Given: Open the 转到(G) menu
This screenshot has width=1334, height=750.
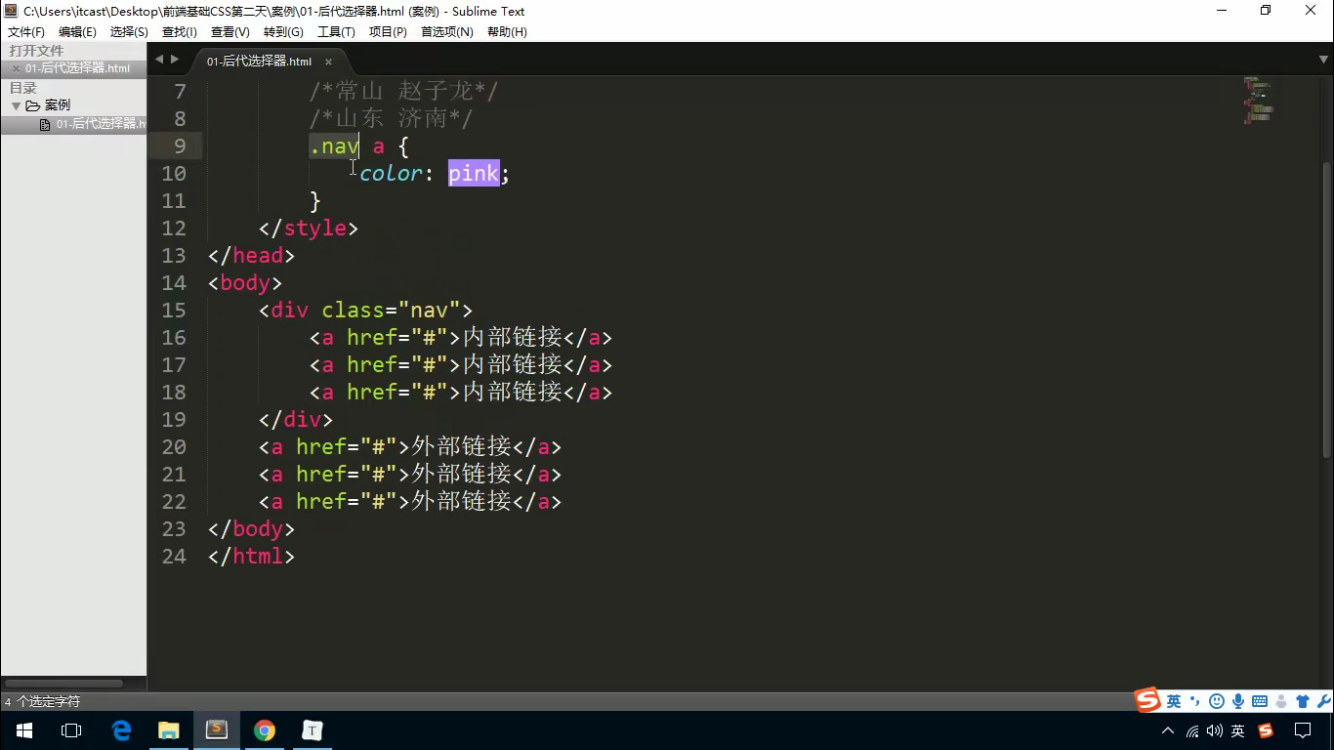Looking at the screenshot, I should 283,32.
